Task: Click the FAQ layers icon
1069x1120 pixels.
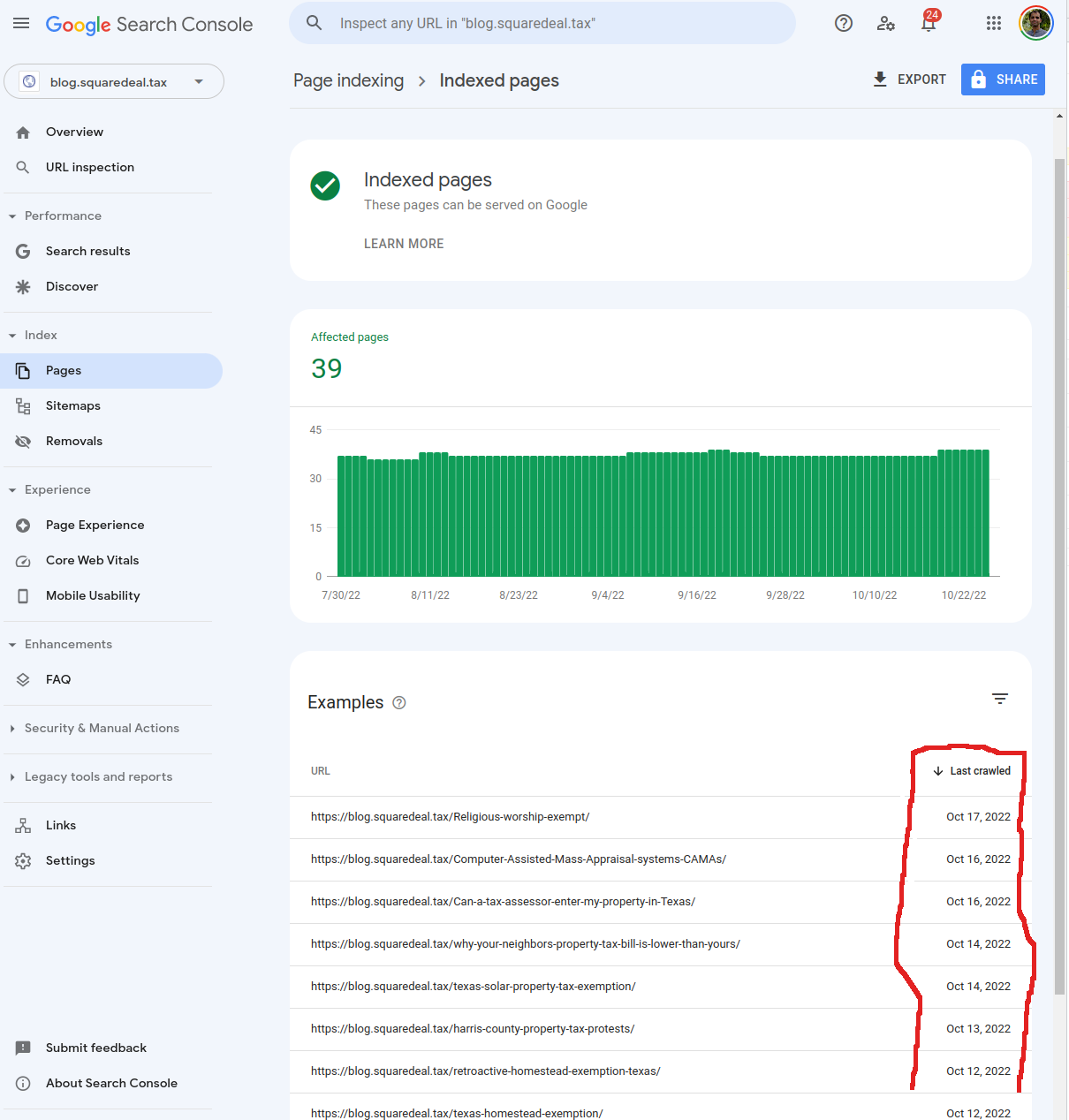Action: pos(23,680)
